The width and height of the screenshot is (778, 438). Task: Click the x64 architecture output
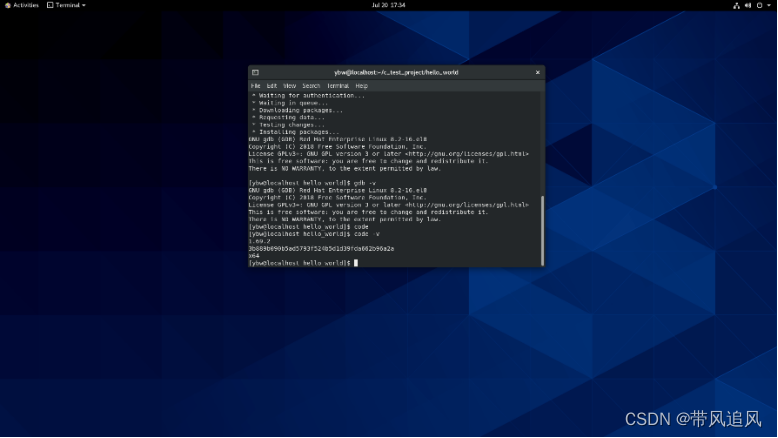pyautogui.click(x=254, y=256)
